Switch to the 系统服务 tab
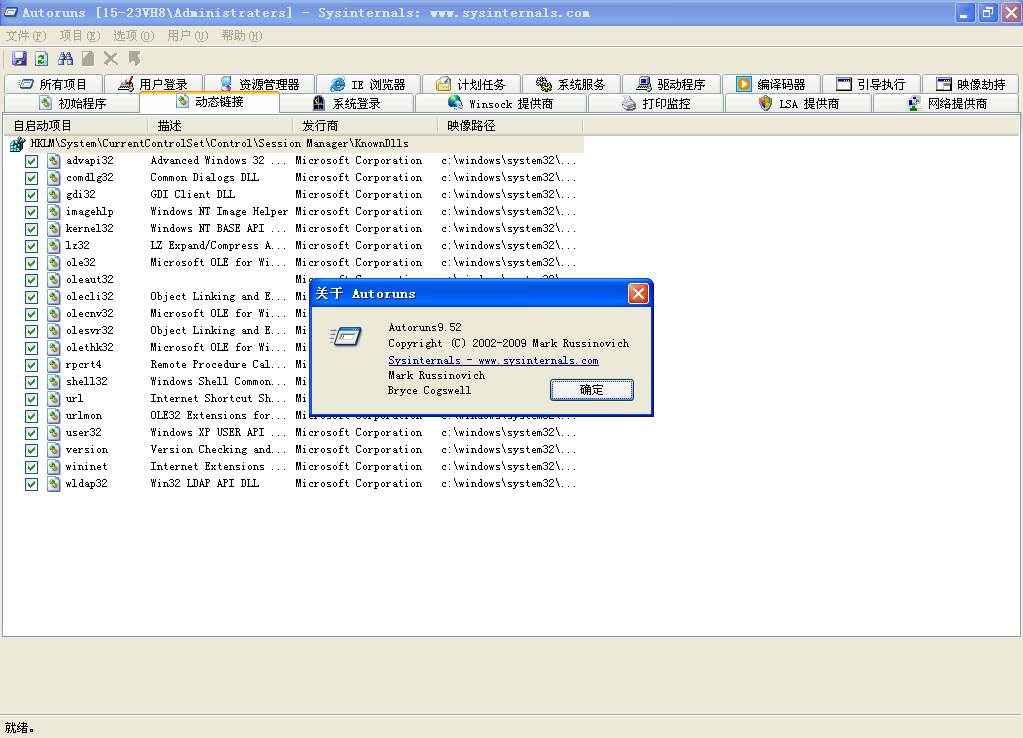1023x738 pixels. 571,84
